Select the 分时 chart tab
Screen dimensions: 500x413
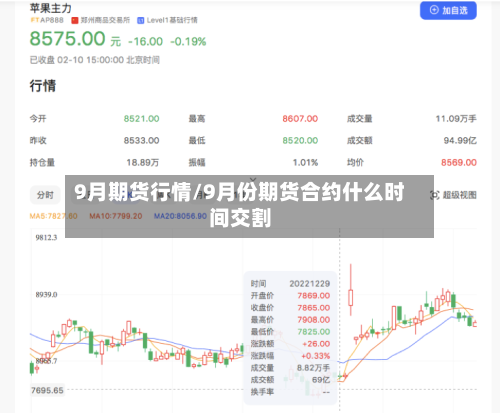45,195
